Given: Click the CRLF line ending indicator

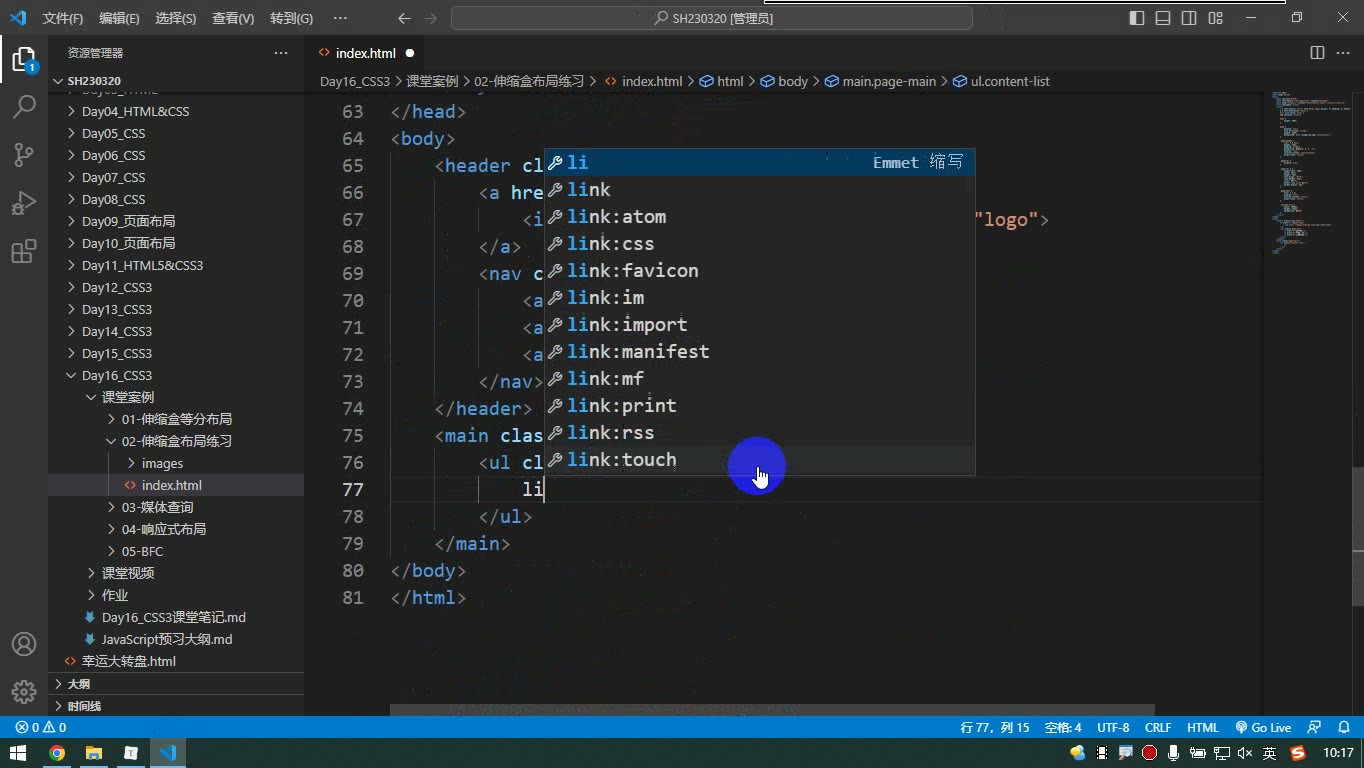Looking at the screenshot, I should (1158, 728).
